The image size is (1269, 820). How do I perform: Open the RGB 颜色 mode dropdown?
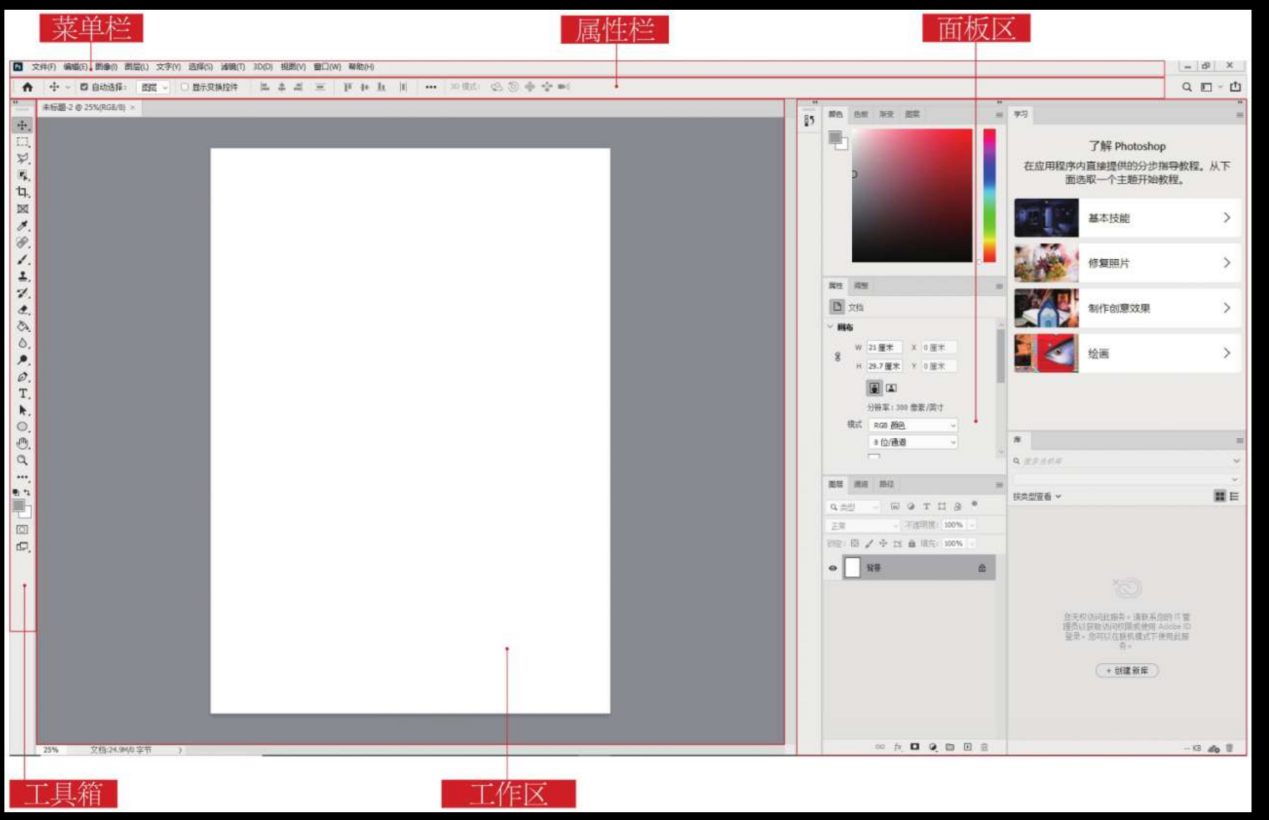tap(913, 425)
